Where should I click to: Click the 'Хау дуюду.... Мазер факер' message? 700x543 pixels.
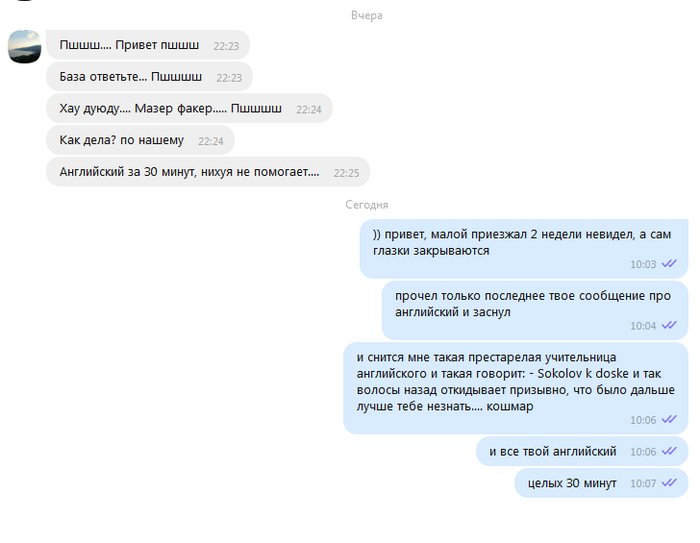[189, 109]
